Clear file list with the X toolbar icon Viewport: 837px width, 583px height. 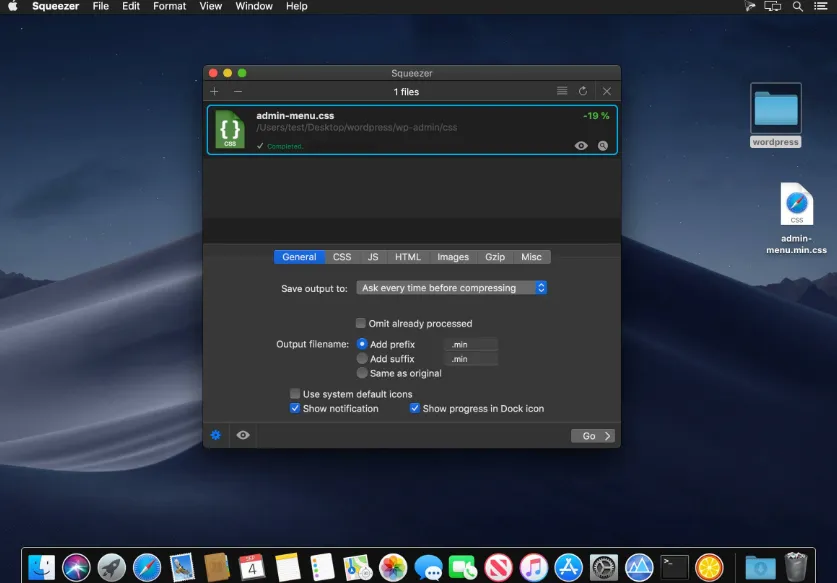click(607, 91)
